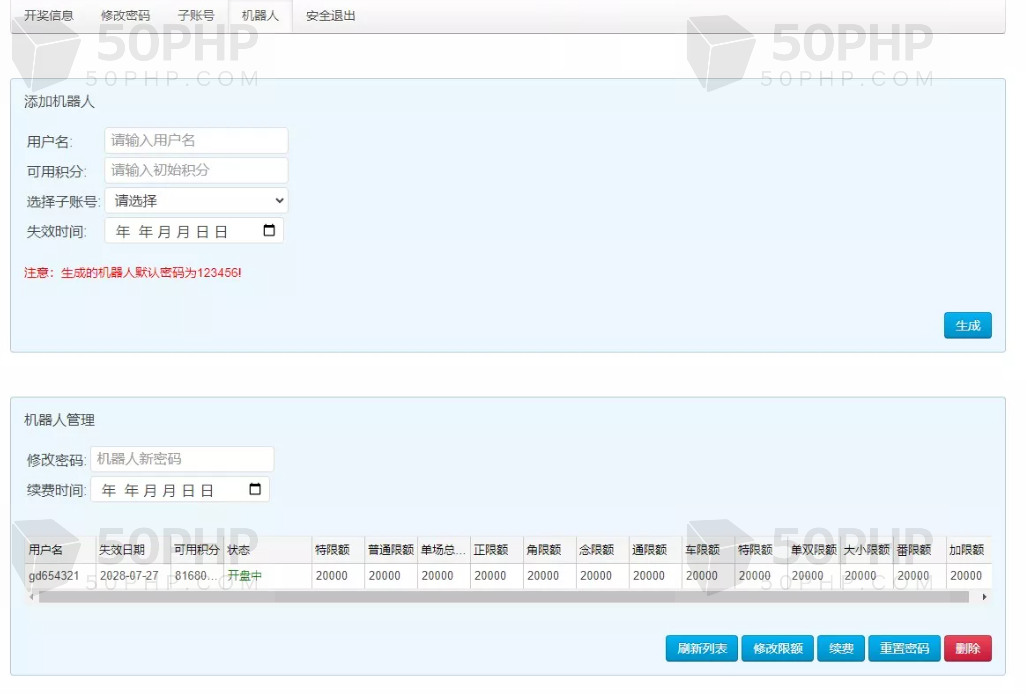Open the 开奖信息 tab
The image size is (1026, 694).
tap(49, 16)
